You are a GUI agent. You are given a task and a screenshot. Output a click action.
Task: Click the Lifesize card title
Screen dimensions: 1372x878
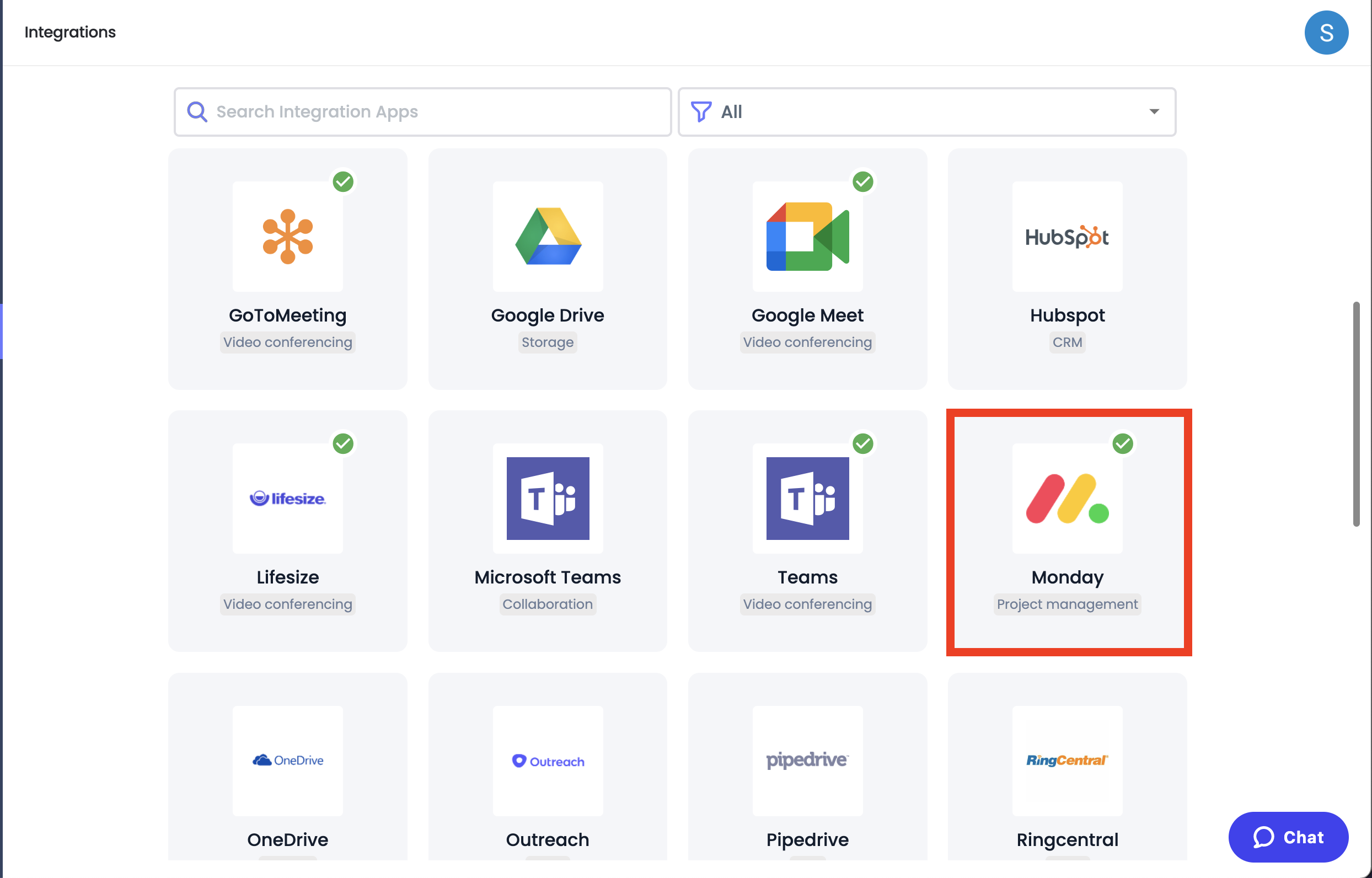coord(288,577)
